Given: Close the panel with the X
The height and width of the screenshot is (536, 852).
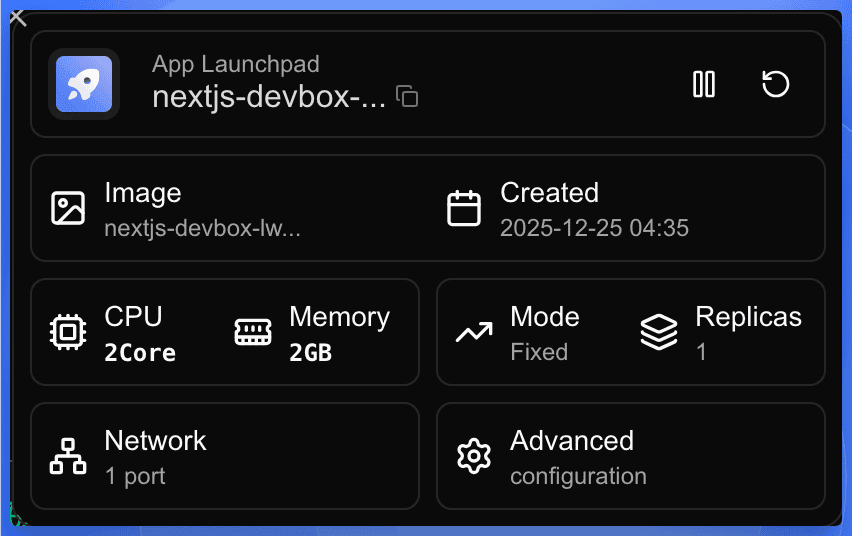Looking at the screenshot, I should pyautogui.click(x=17, y=17).
